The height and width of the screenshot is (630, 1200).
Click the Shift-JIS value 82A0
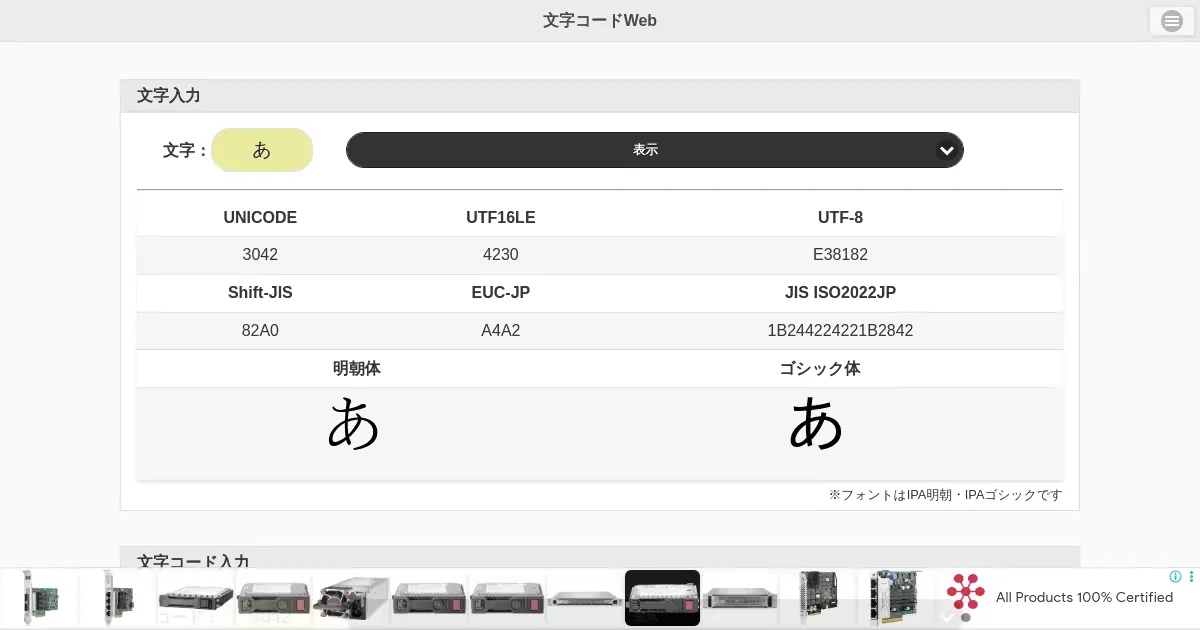coord(260,331)
